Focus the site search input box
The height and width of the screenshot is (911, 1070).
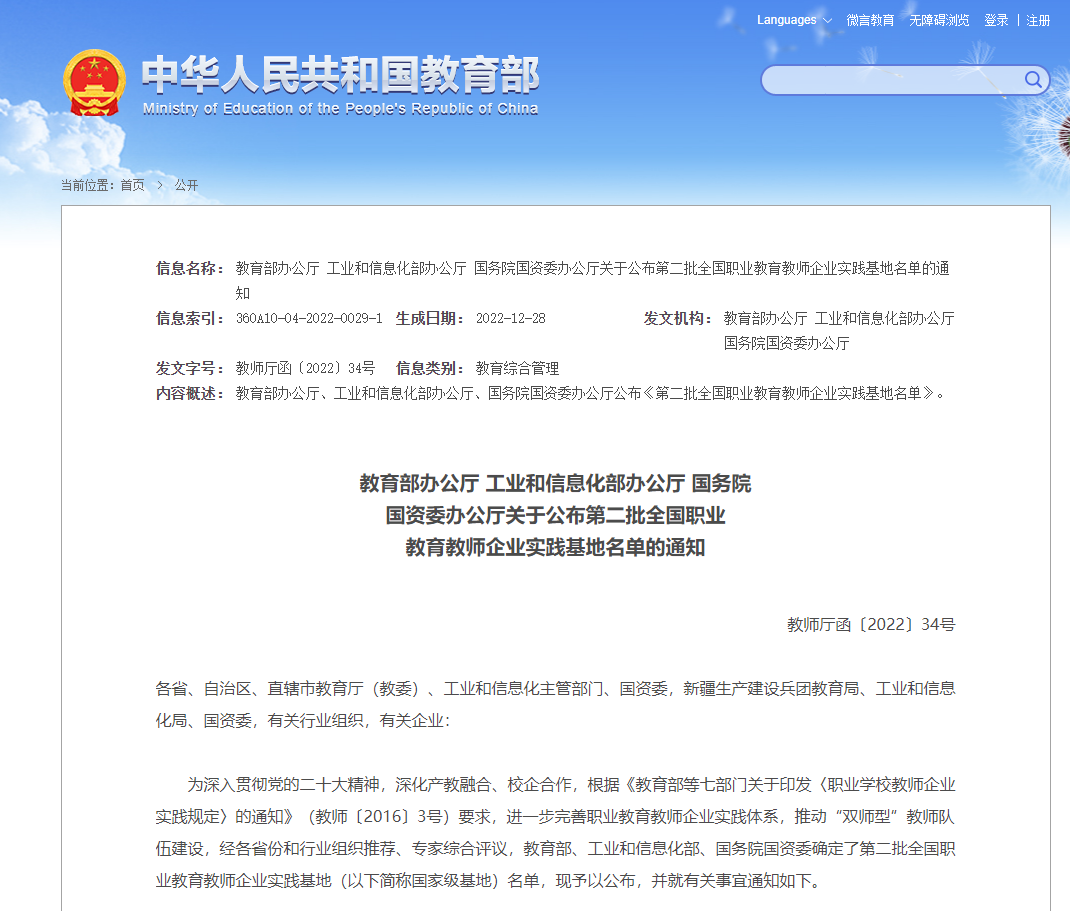890,80
